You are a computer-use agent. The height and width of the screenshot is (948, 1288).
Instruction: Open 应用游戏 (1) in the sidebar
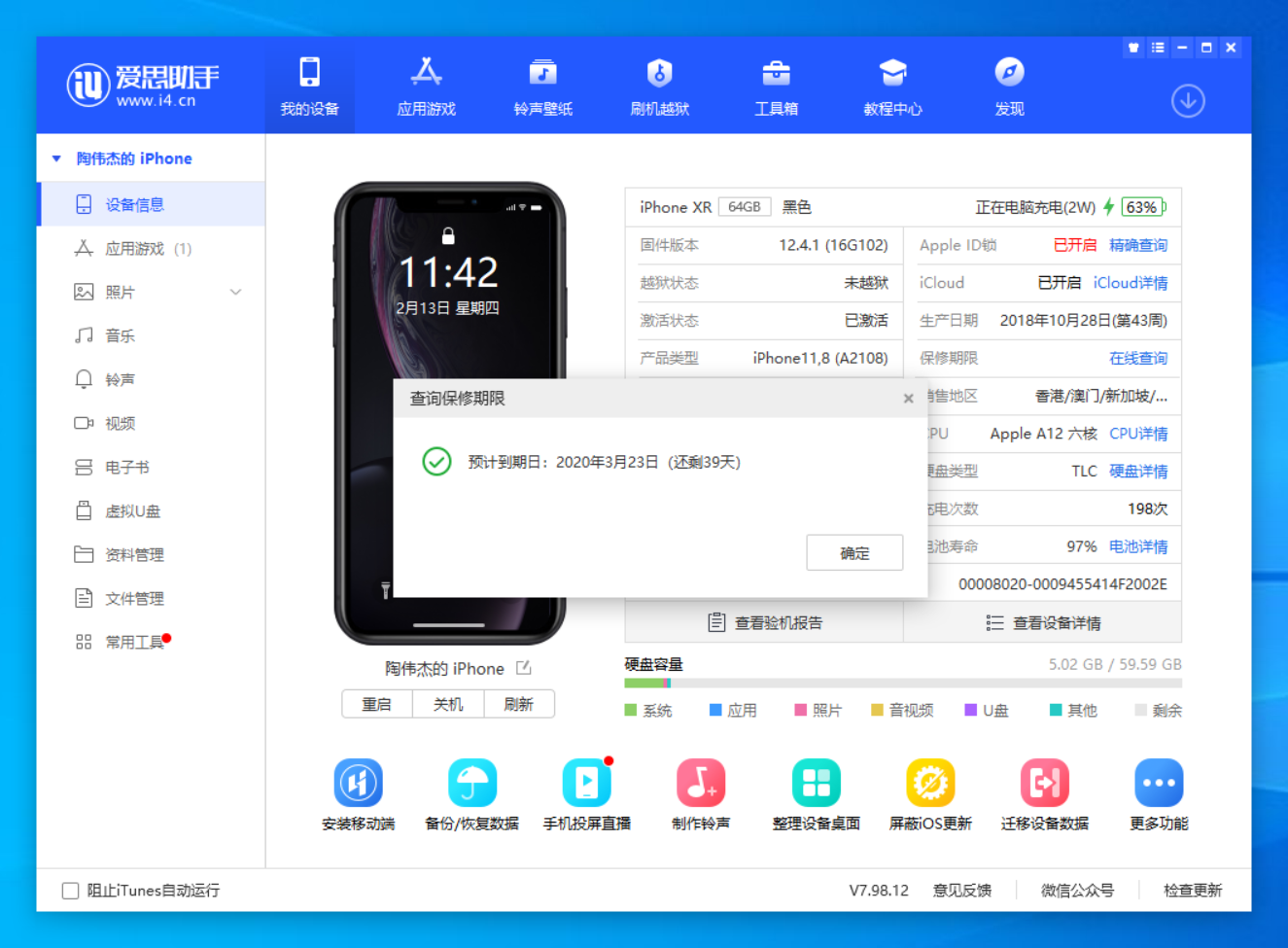(151, 248)
